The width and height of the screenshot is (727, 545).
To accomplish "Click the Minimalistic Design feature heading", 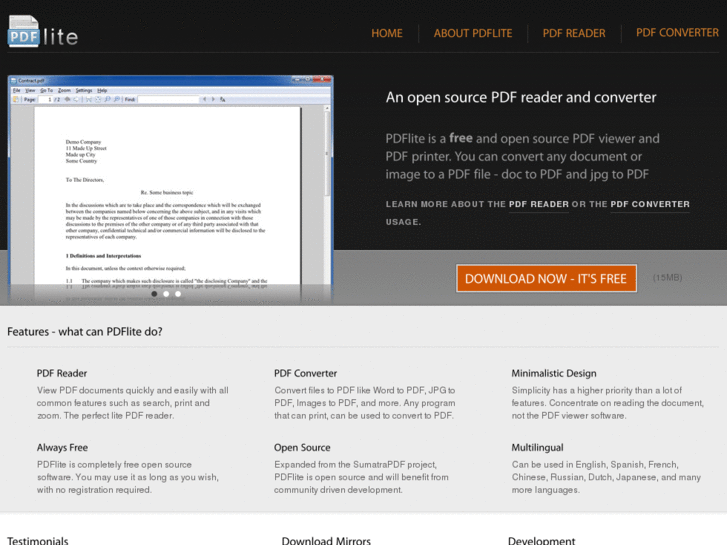I will click(x=554, y=373).
